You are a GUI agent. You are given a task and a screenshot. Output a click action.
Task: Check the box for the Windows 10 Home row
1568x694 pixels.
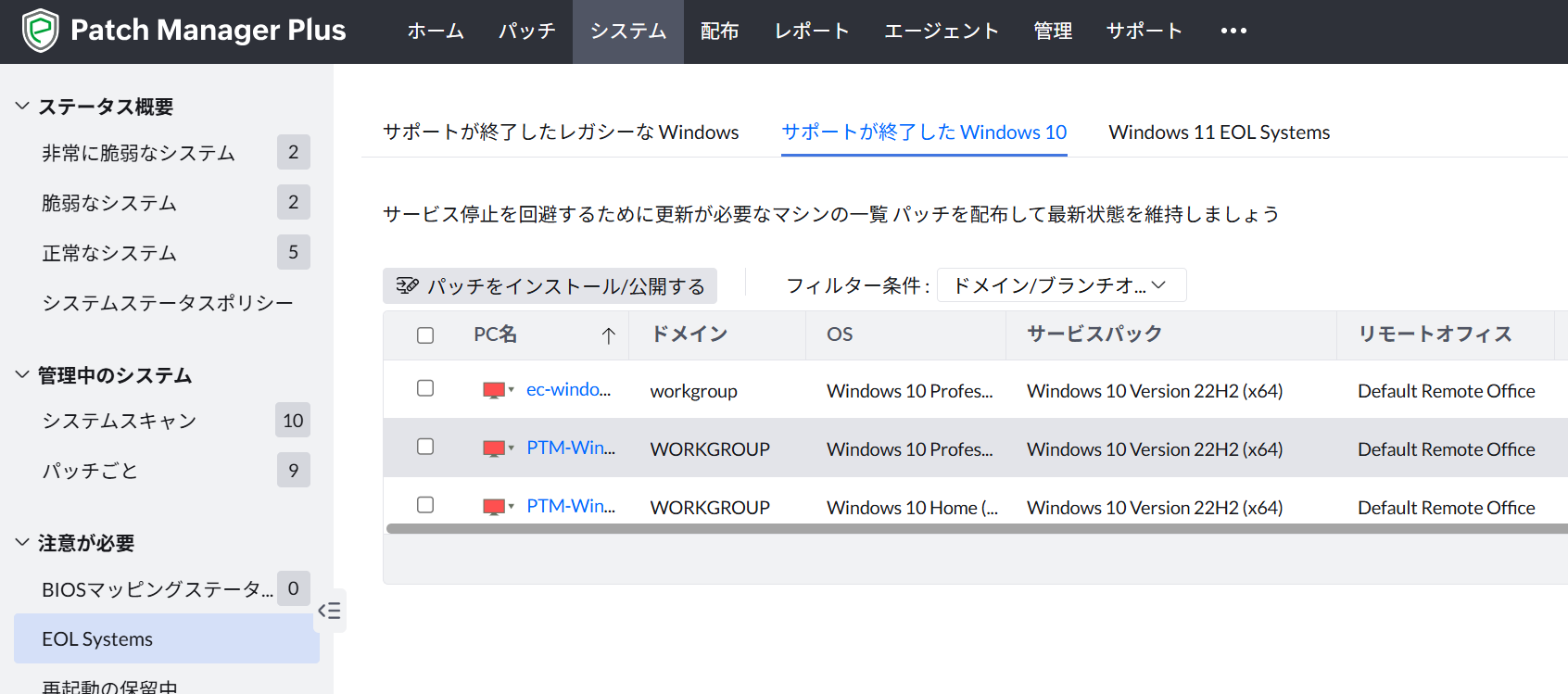click(425, 505)
